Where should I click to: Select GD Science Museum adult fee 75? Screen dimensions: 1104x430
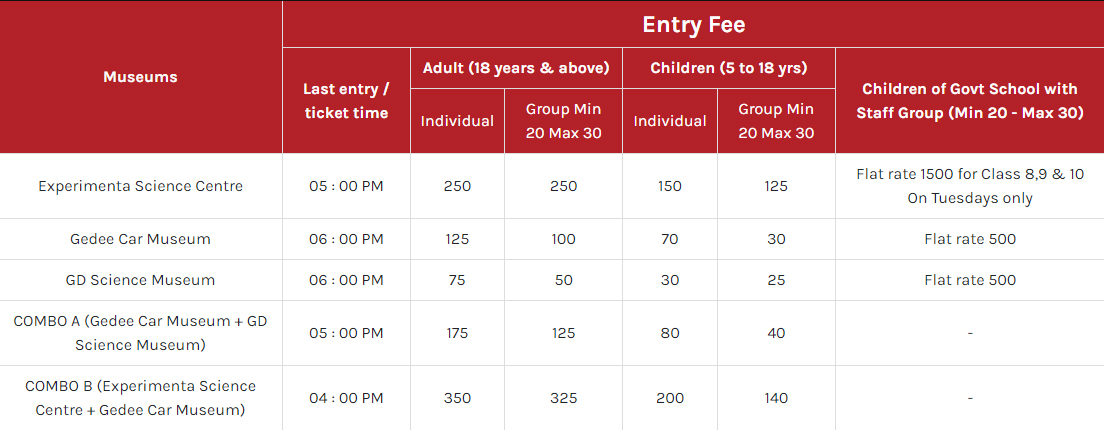pyautogui.click(x=457, y=279)
